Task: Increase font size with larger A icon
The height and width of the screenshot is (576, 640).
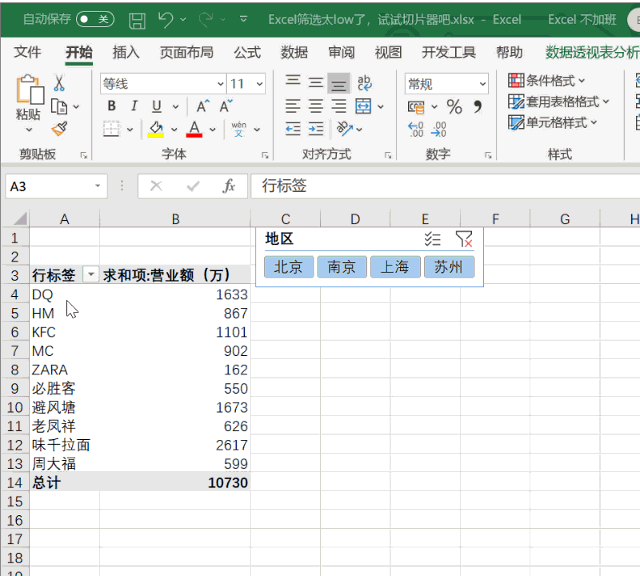Action: coord(203,106)
